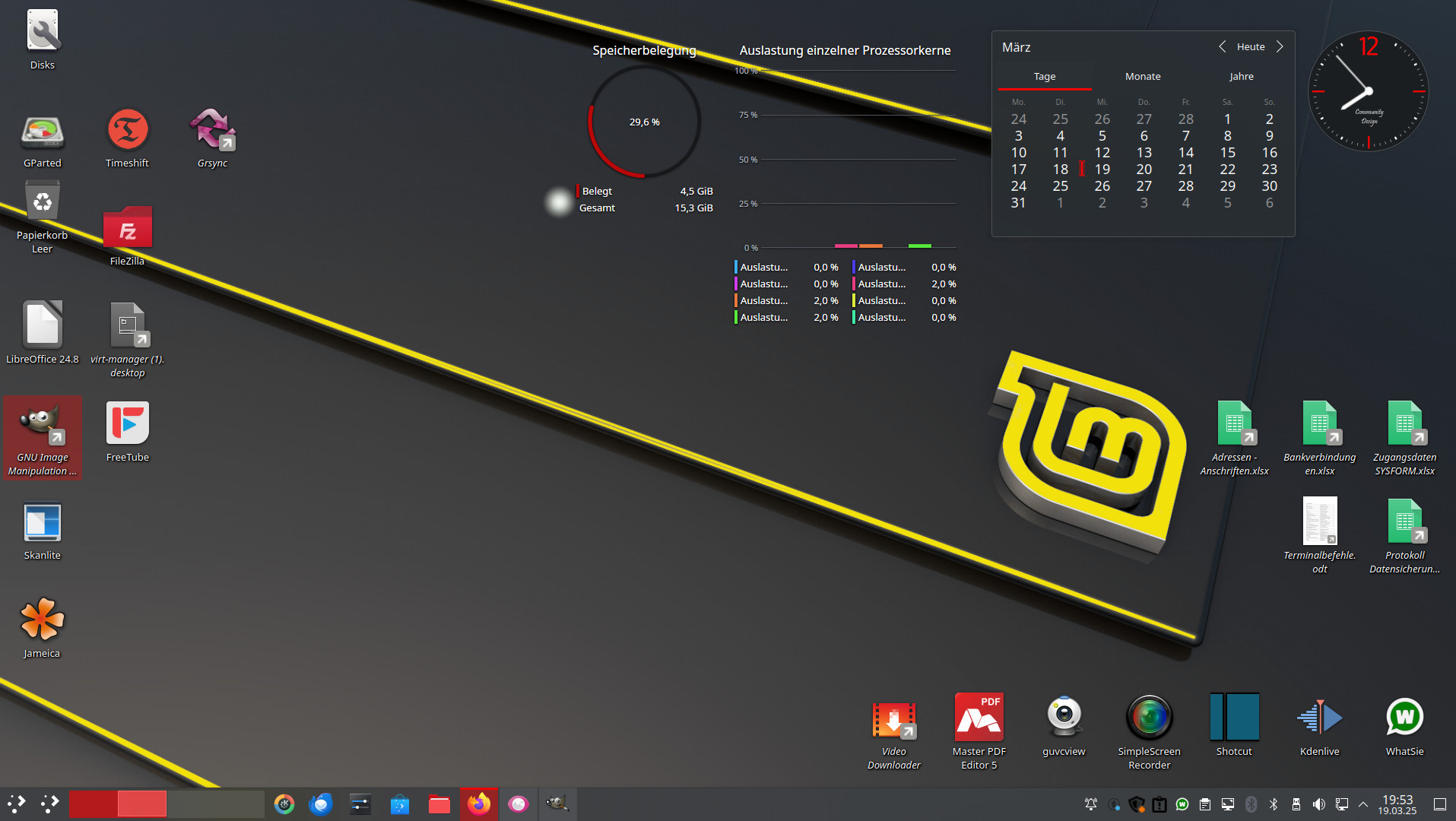This screenshot has width=1456, height=821.
Task: Open Thunderbird from the taskbar
Action: point(321,804)
